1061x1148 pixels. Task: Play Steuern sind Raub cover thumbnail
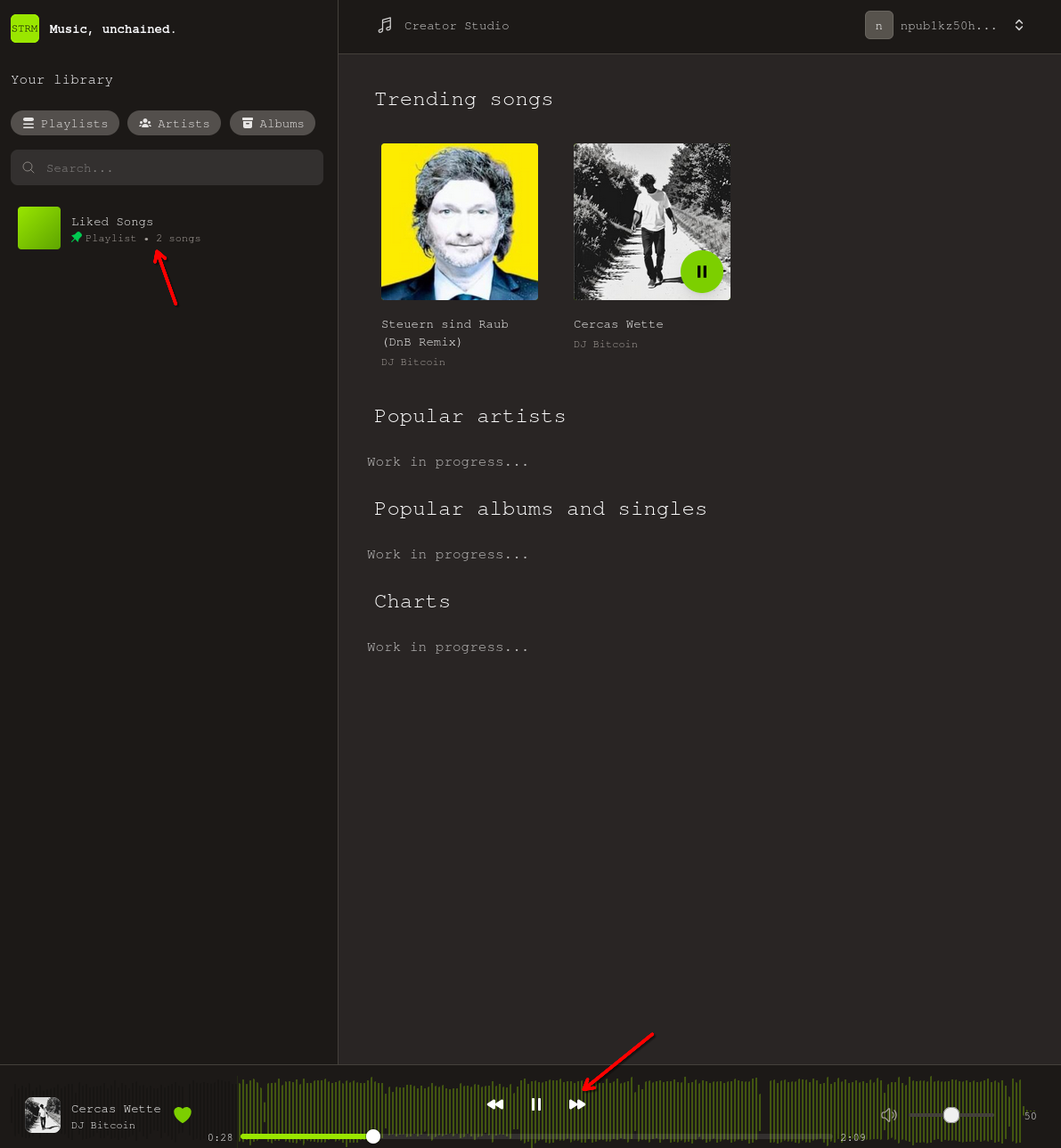coord(460,222)
